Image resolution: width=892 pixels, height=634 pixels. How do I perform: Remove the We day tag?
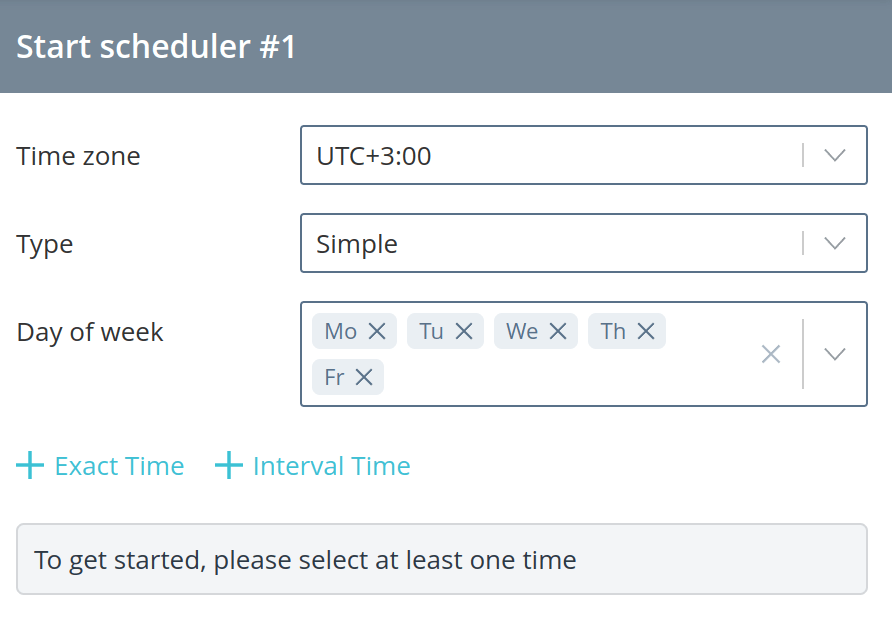coord(558,331)
